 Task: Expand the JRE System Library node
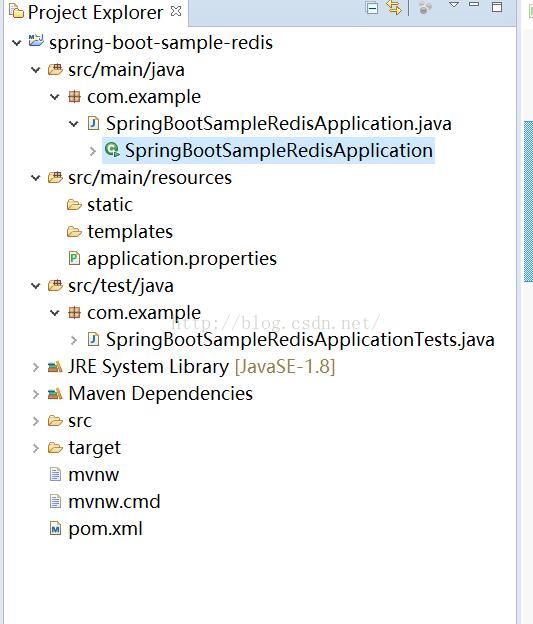35,367
